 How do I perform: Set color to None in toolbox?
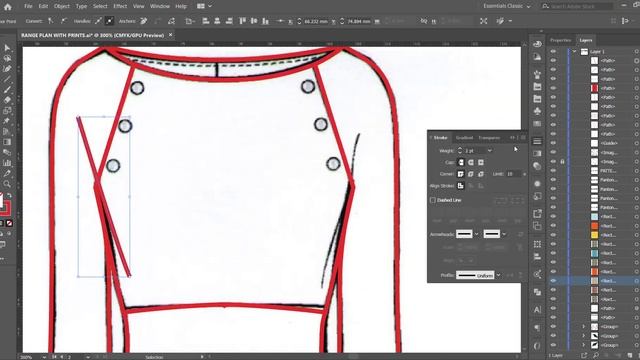(x=9, y=223)
